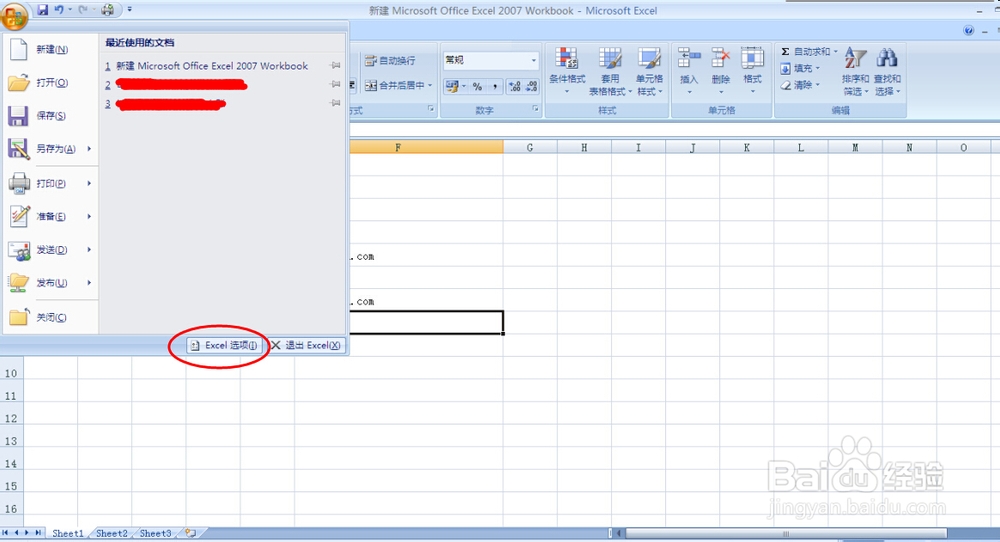Open 单元格样式 cell styles
The width and height of the screenshot is (1000, 542).
click(649, 70)
